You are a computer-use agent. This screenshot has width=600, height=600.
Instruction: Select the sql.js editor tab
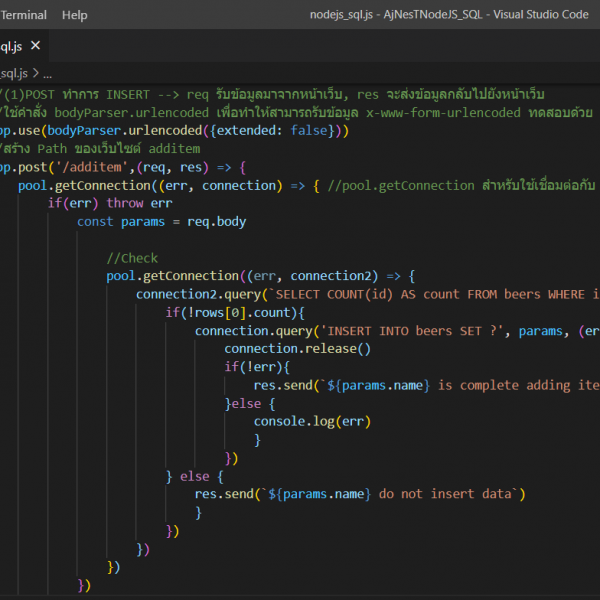click(10, 46)
